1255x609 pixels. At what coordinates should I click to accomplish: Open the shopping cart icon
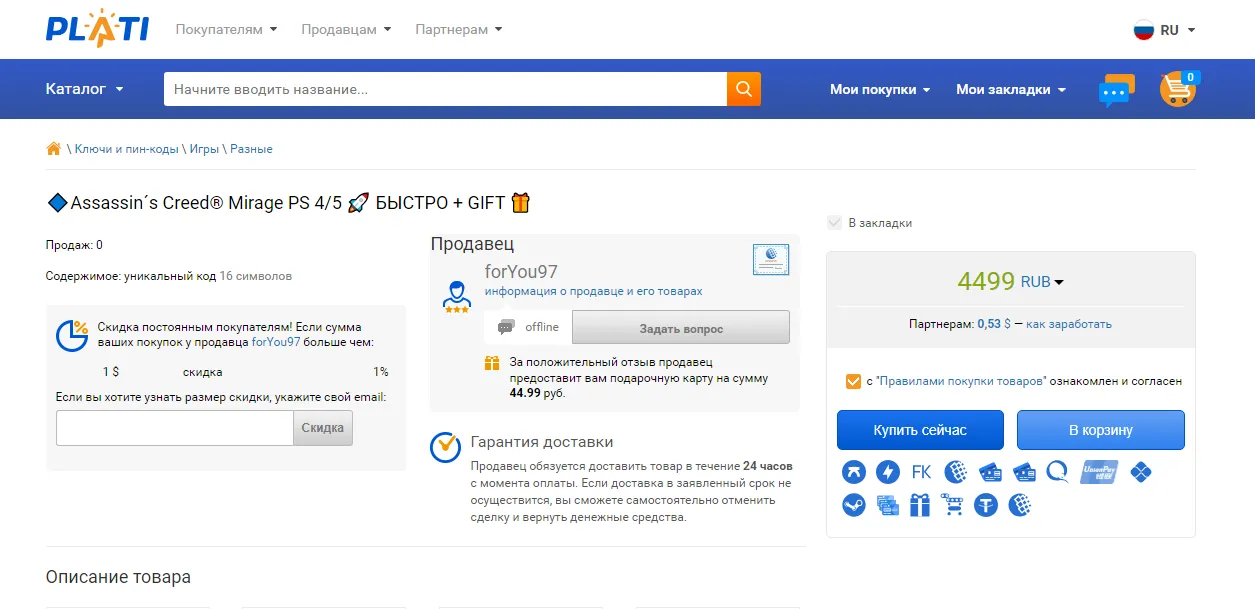(1178, 89)
